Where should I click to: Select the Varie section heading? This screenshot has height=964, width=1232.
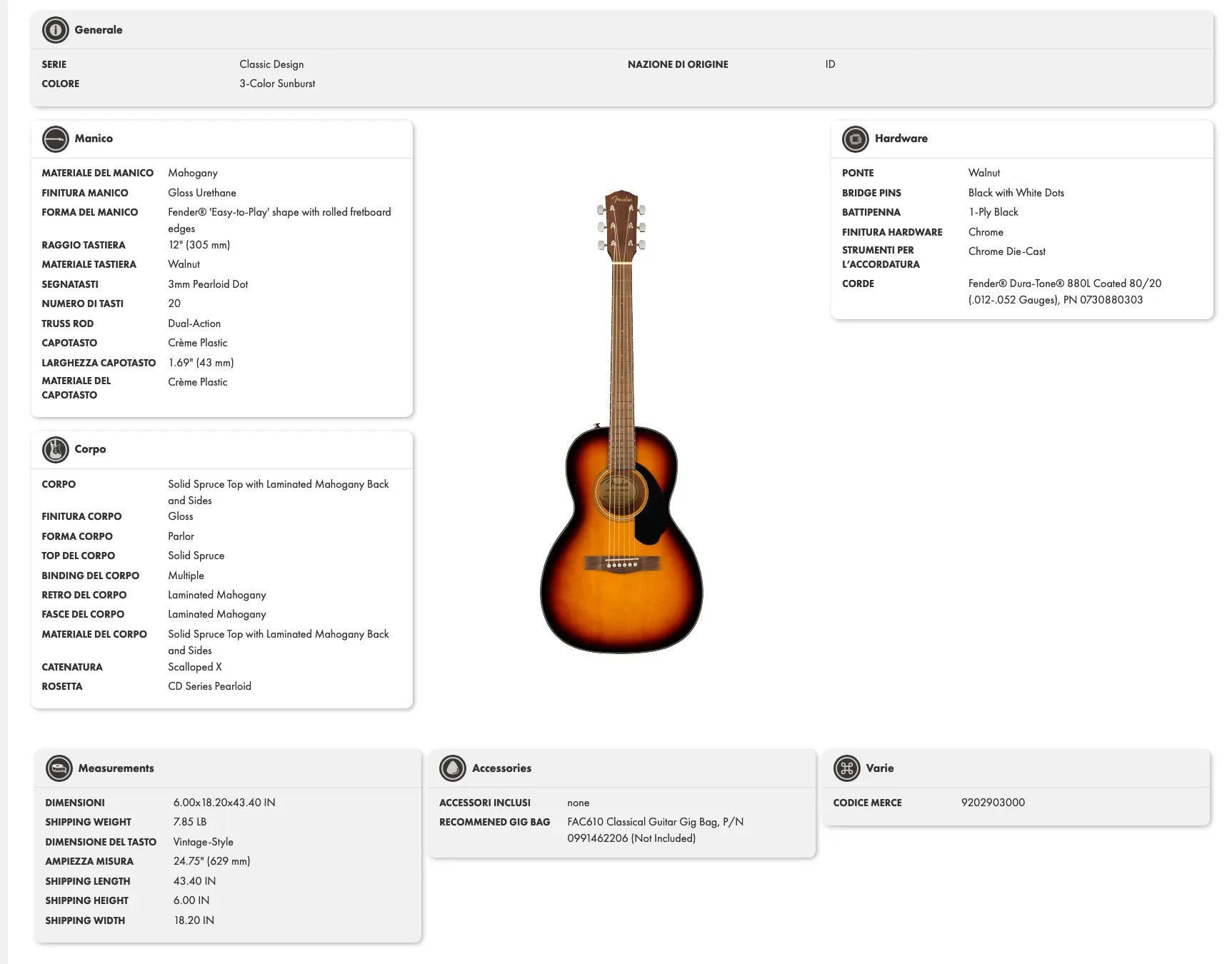point(880,768)
